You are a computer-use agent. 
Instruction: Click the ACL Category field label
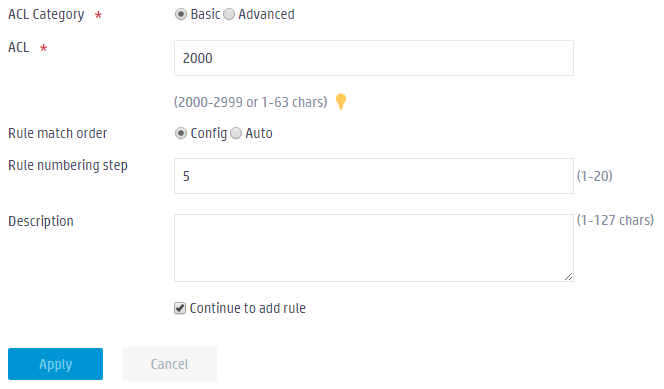point(46,14)
